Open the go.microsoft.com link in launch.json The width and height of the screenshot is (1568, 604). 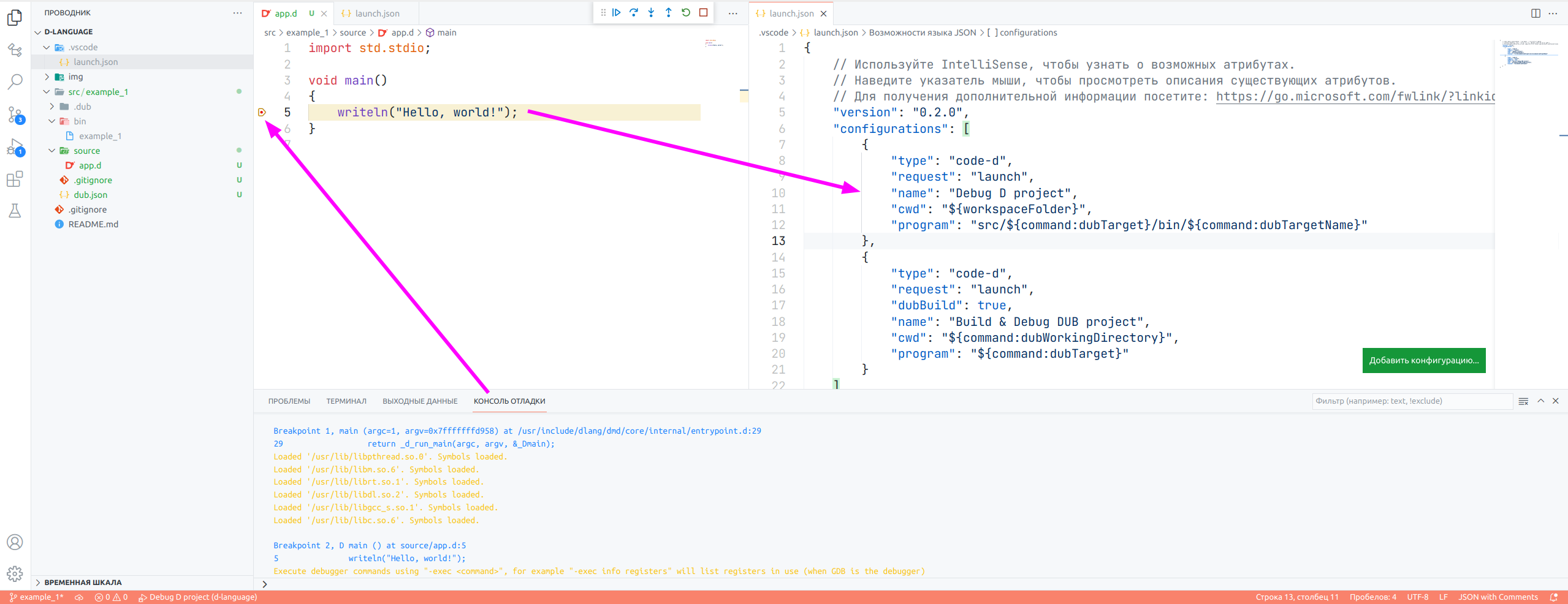(x=1355, y=96)
